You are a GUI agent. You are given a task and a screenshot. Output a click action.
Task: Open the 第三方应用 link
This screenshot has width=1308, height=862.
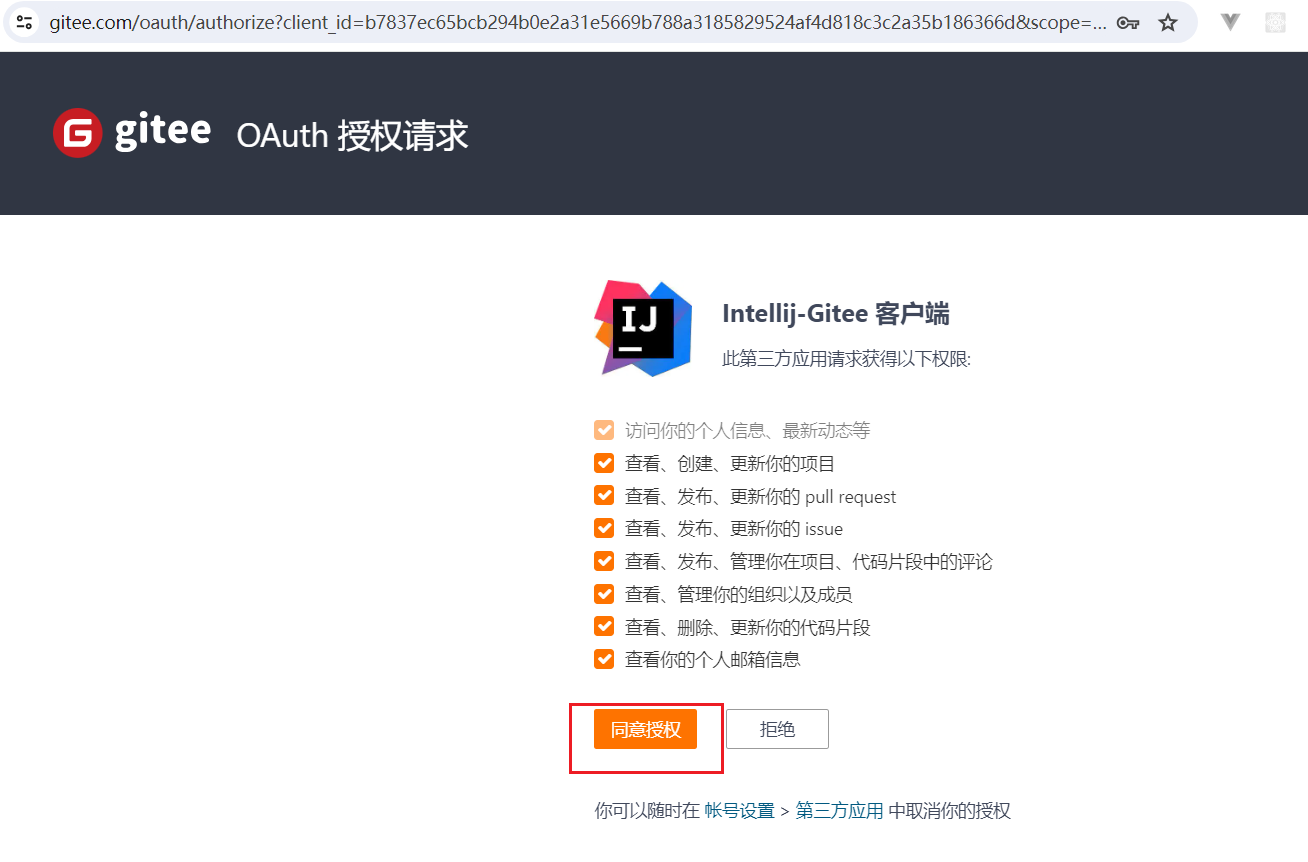tap(840, 811)
